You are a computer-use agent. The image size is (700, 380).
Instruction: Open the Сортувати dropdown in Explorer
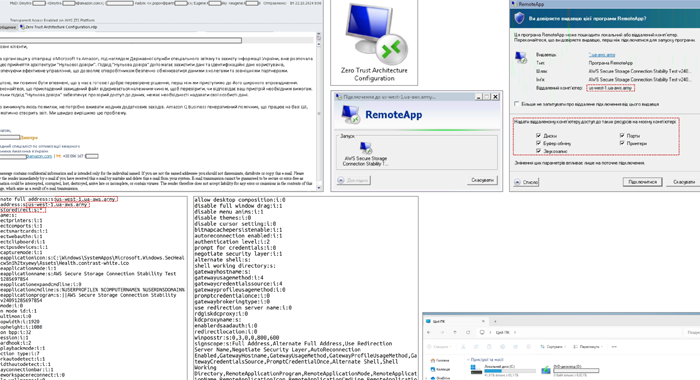pos(553,347)
